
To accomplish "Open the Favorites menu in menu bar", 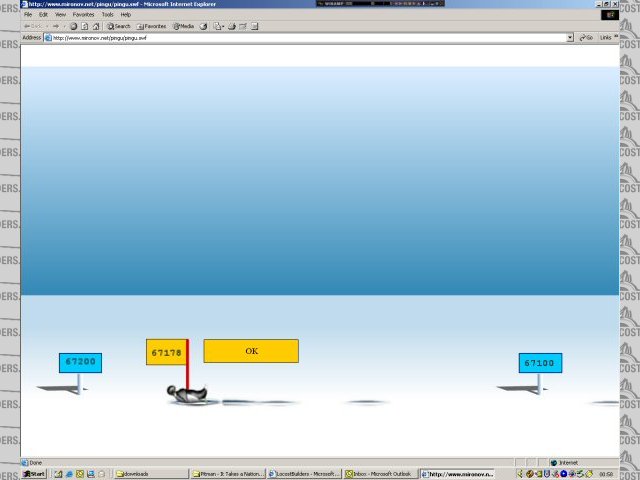I will coord(83,15).
